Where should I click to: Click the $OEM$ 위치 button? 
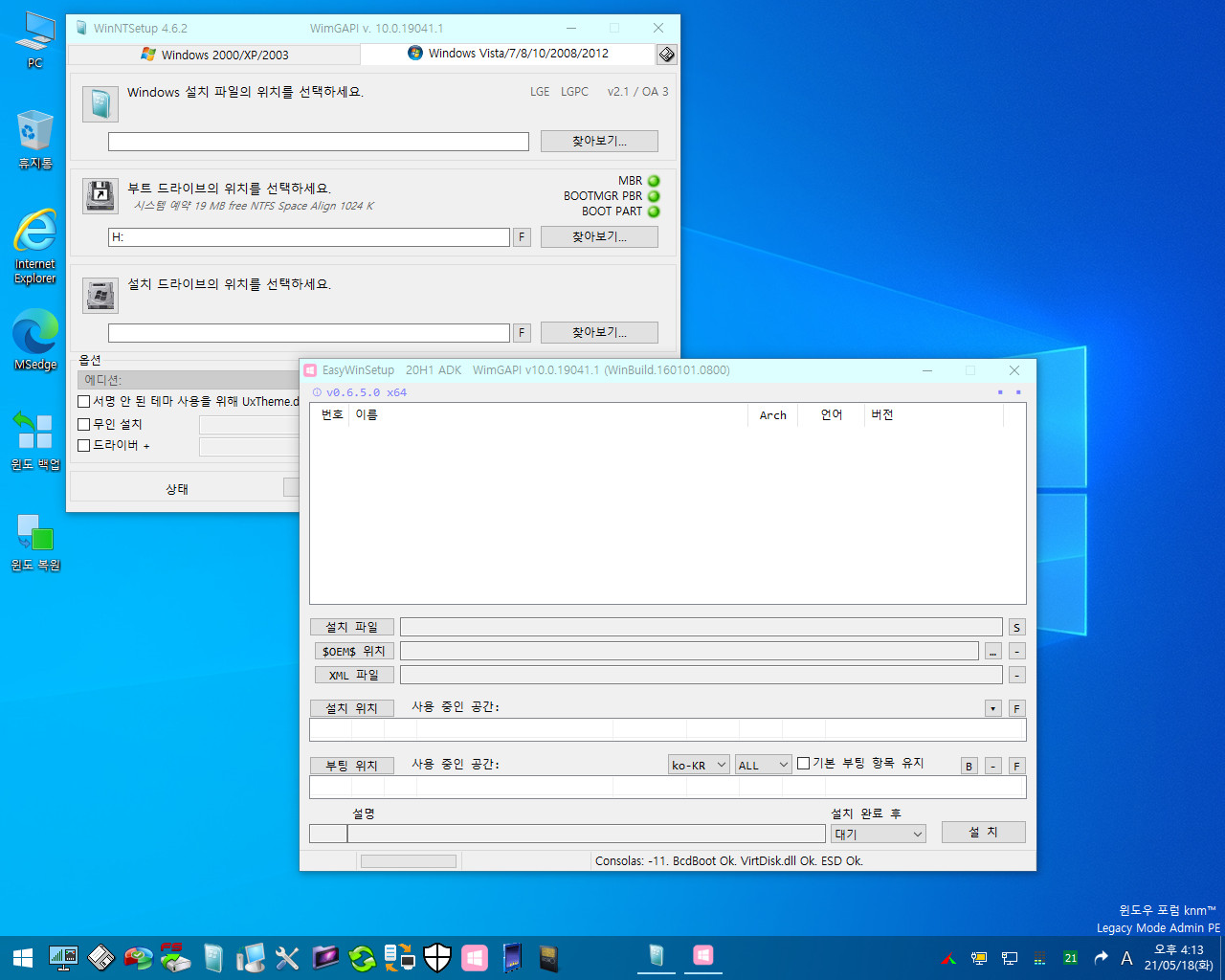pyautogui.click(x=354, y=651)
